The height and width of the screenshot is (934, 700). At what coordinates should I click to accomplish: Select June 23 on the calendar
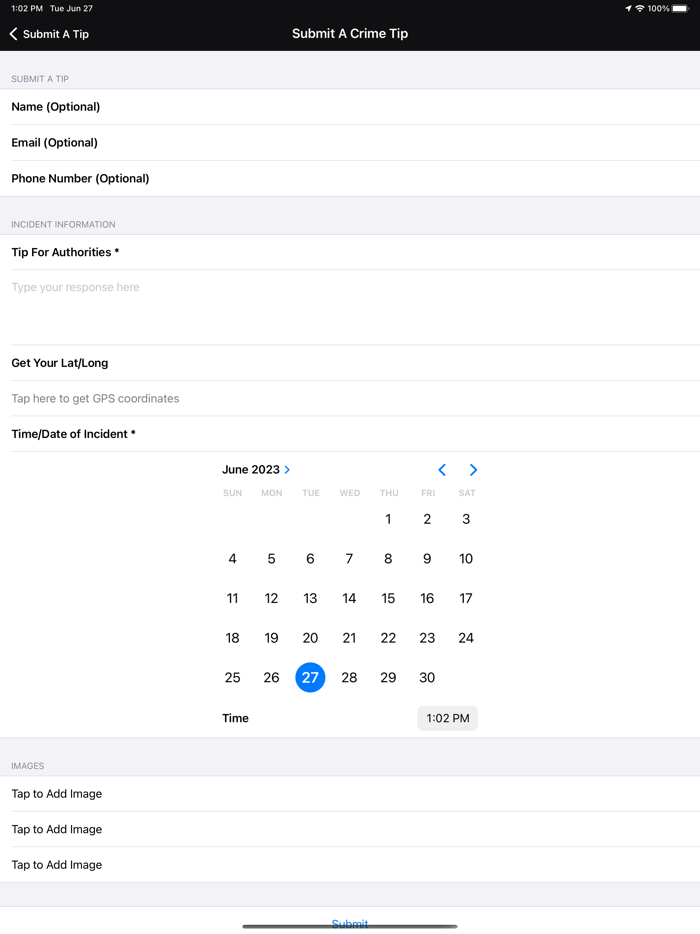427,638
